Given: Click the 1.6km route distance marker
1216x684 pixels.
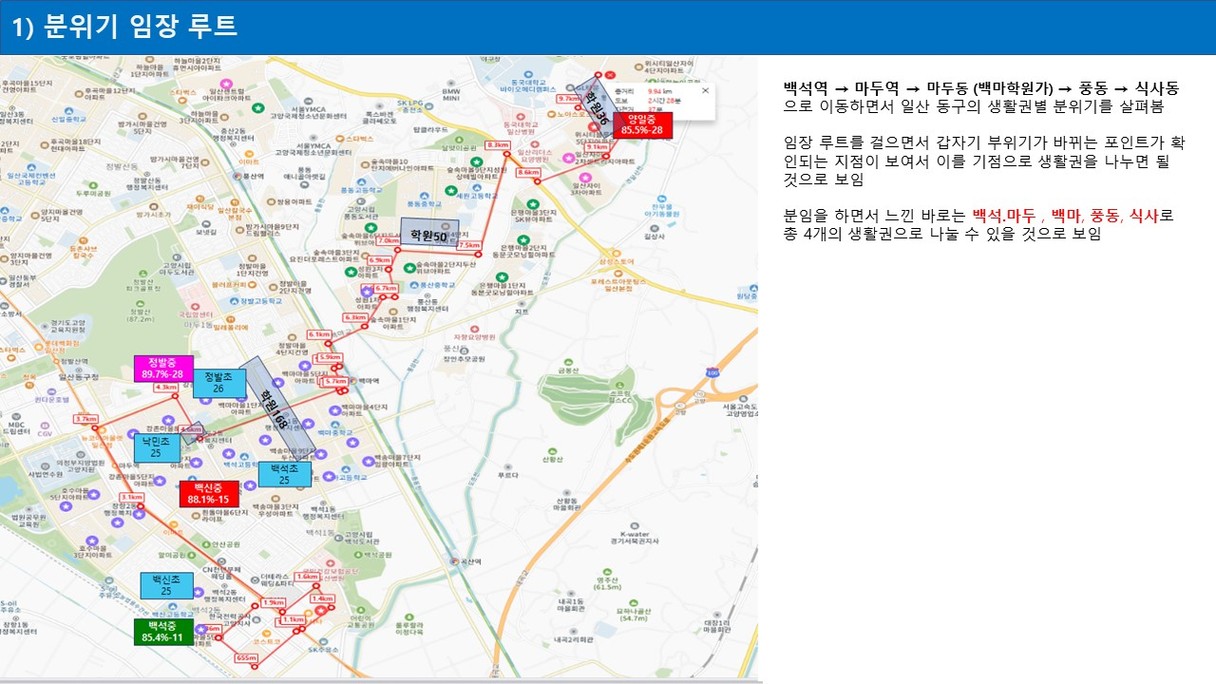Looking at the screenshot, I should pos(307,577).
